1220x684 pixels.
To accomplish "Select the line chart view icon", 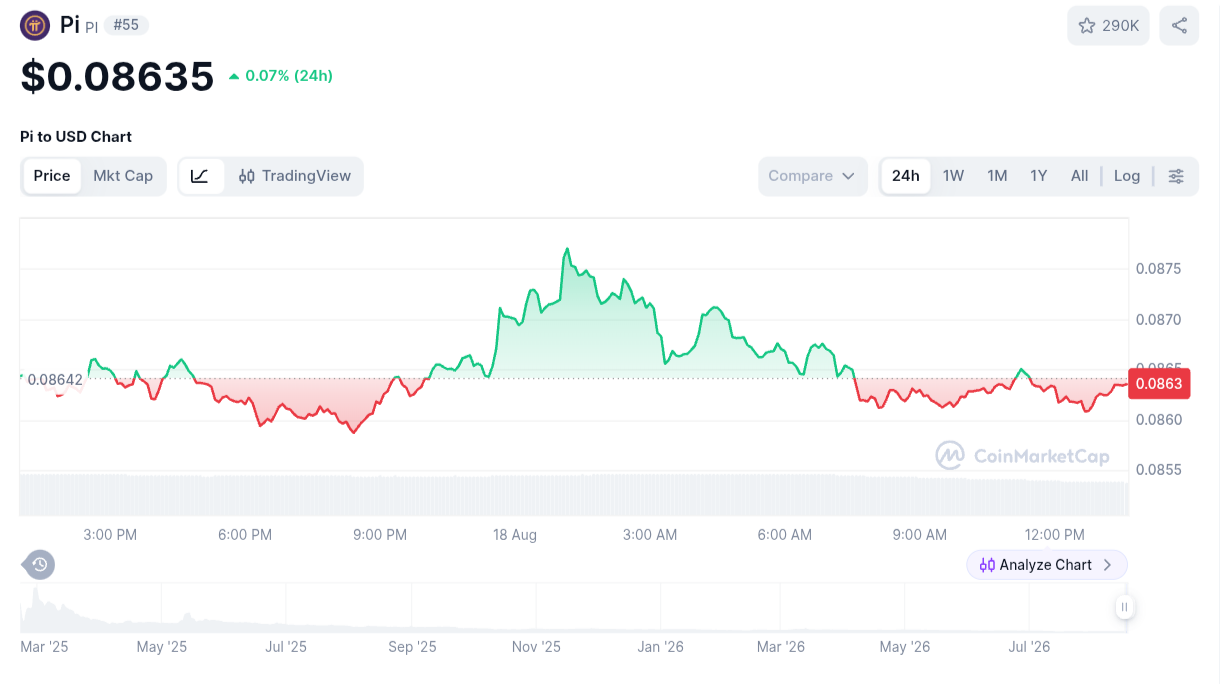I will (201, 176).
